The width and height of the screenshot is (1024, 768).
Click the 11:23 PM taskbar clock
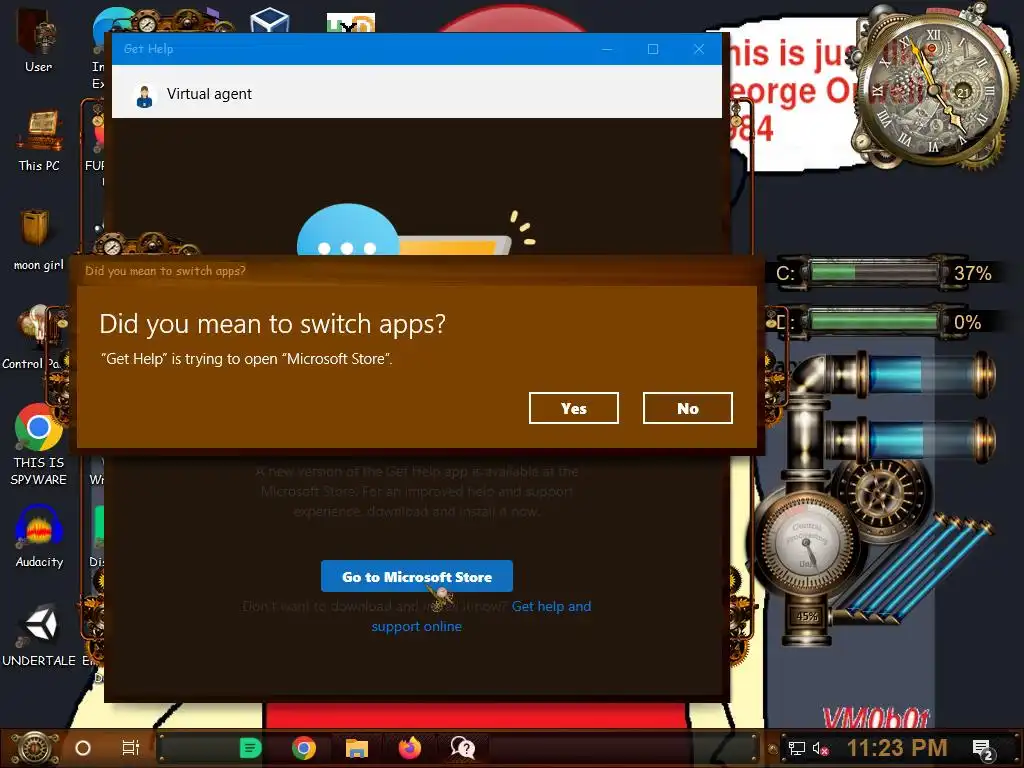897,748
